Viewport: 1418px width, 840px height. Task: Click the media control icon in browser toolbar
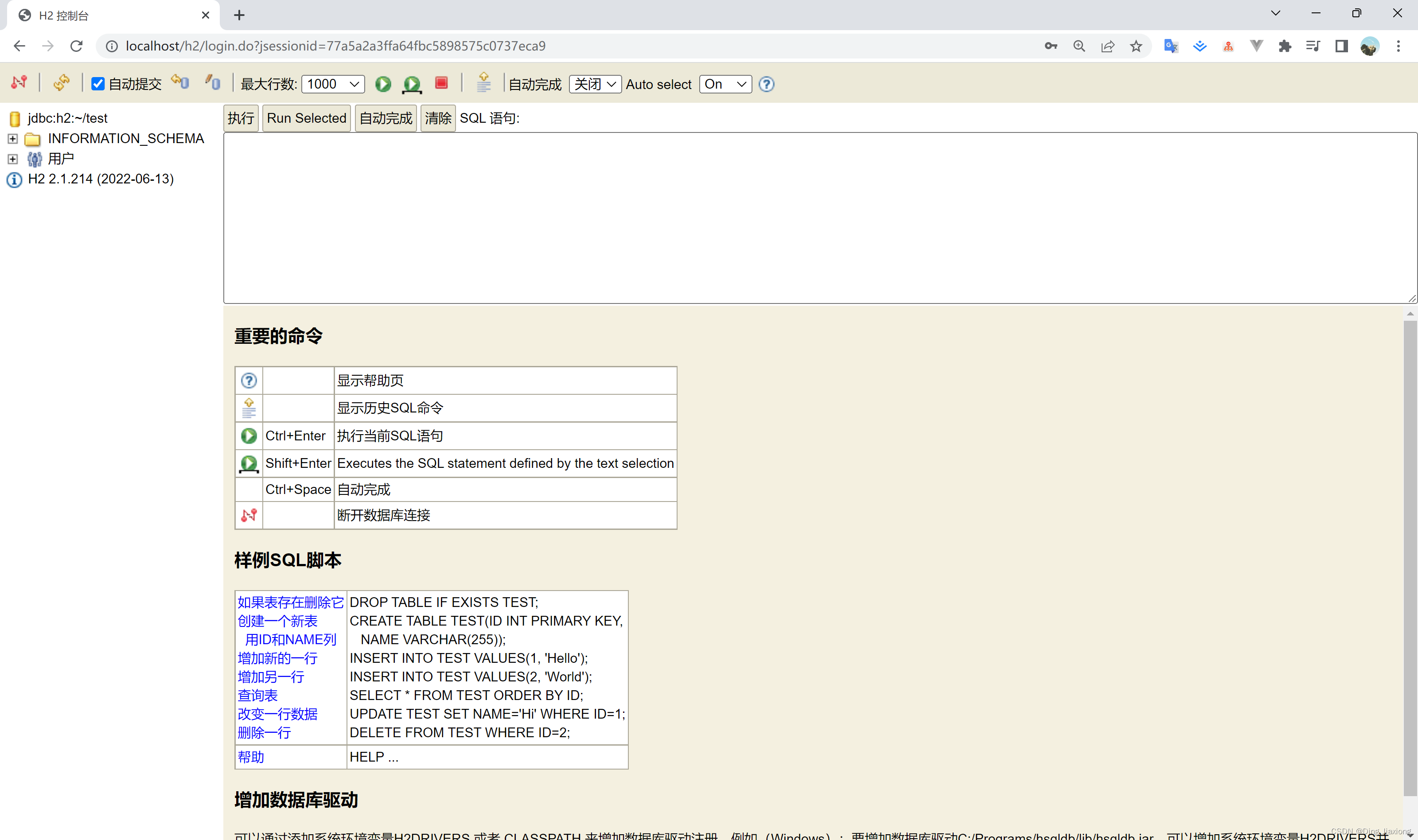pyautogui.click(x=1313, y=46)
